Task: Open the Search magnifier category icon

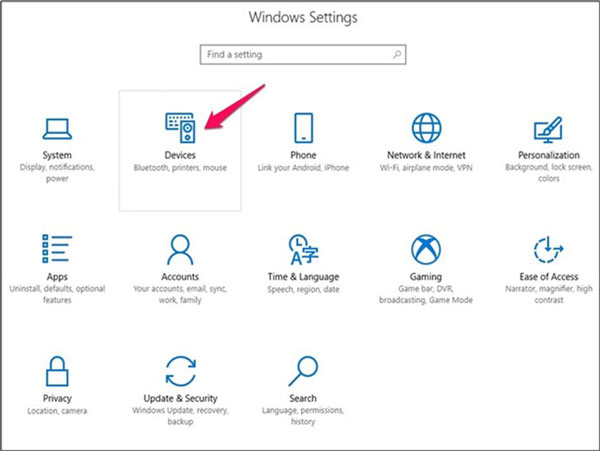Action: (303, 371)
